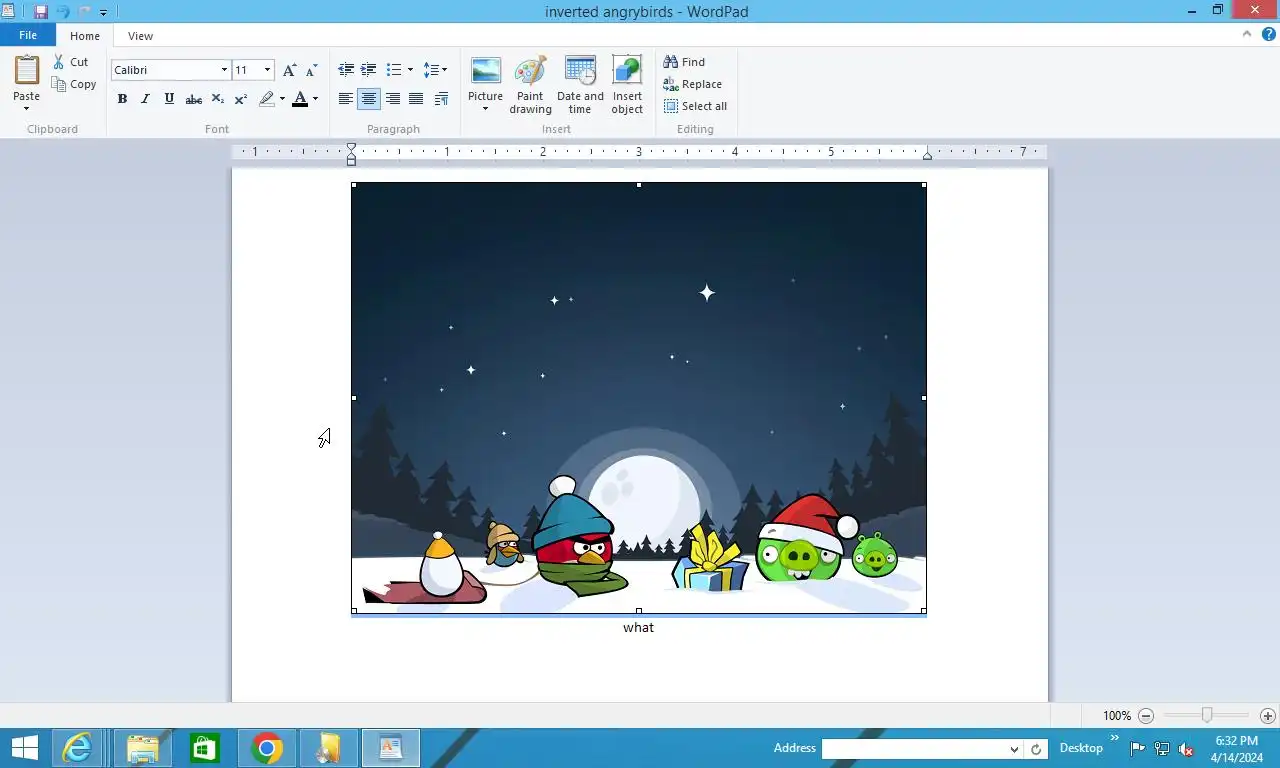The width and height of the screenshot is (1280, 768).
Task: Apply the font color A swatch
Action: pyautogui.click(x=300, y=99)
